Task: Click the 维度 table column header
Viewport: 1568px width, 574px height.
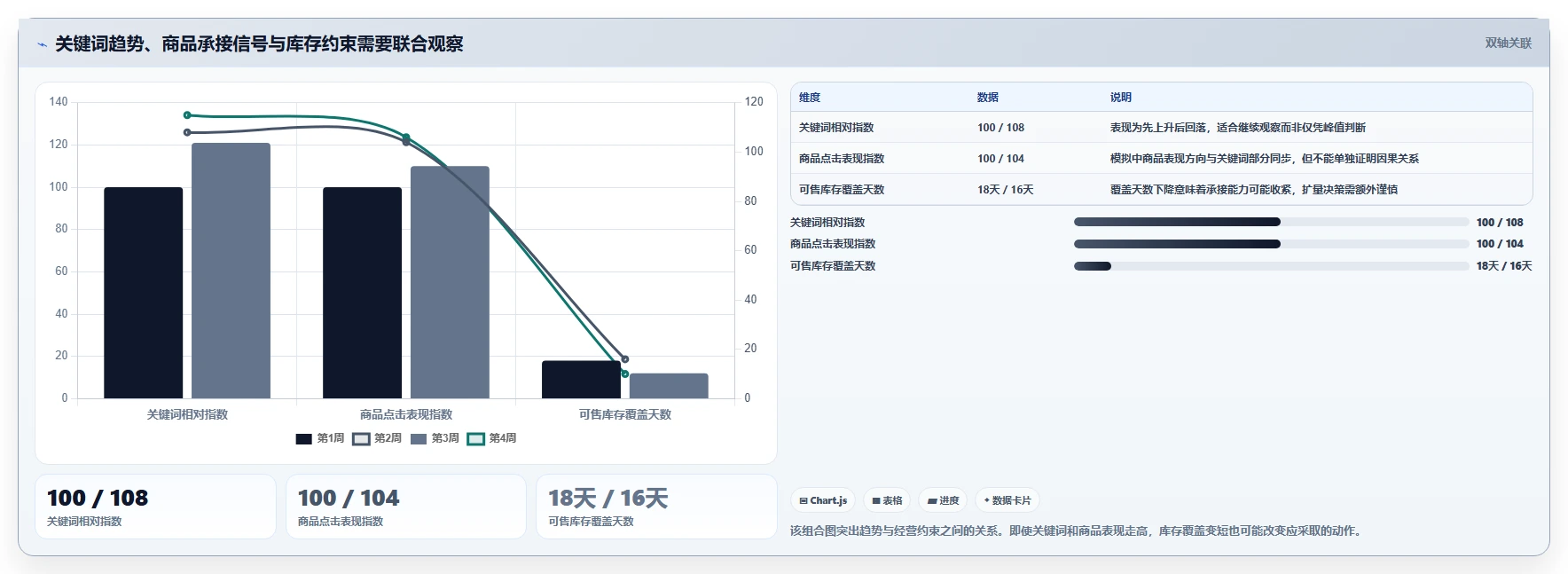Action: pyautogui.click(x=810, y=98)
